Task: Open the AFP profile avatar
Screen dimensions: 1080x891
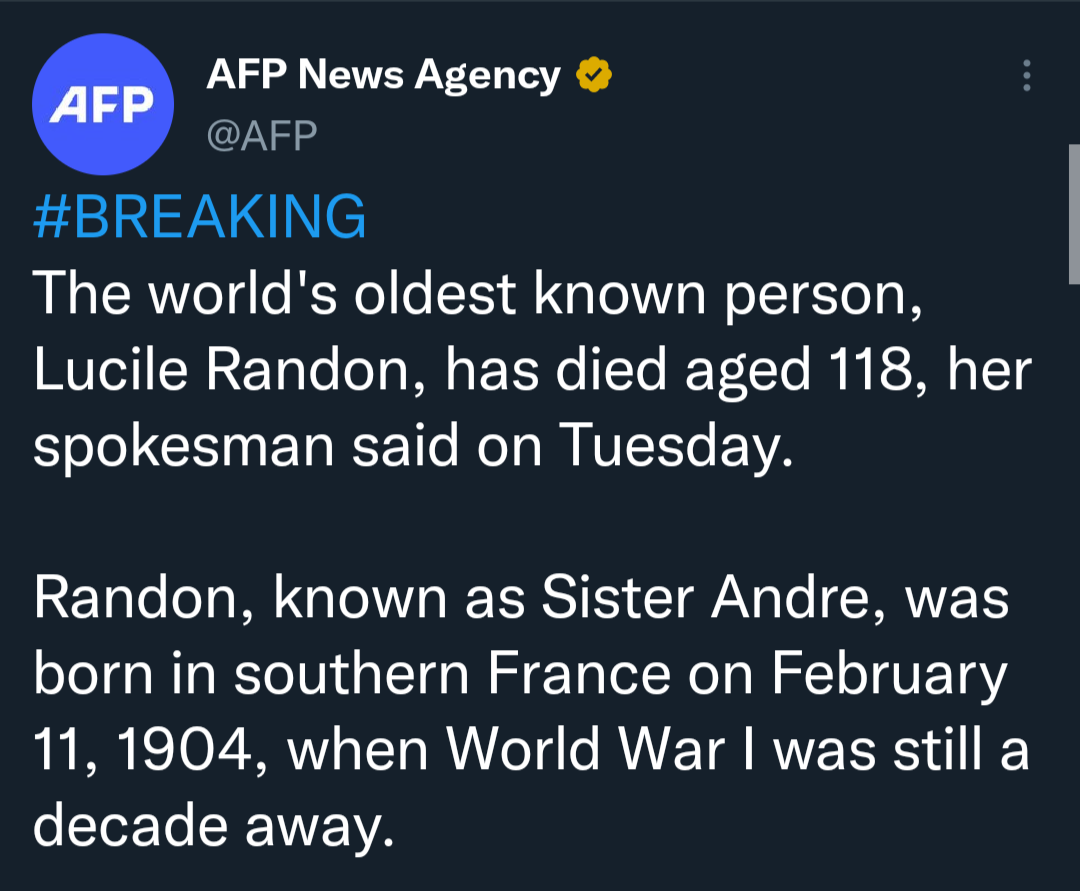Action: (103, 104)
